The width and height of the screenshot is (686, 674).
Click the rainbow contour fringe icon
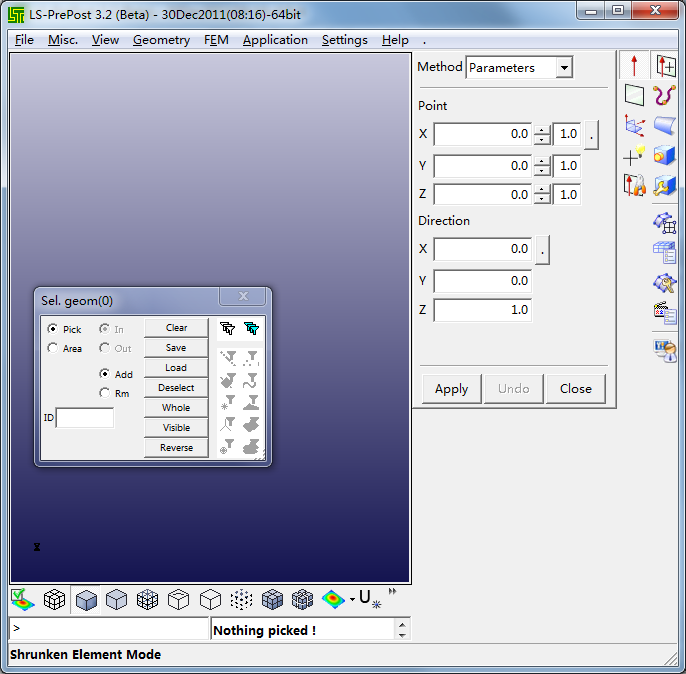point(333,599)
